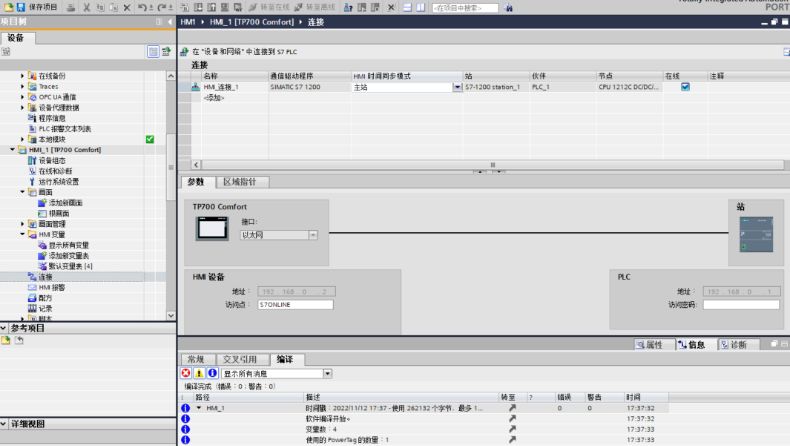Click the TP700 Comfort device thumbnail
This screenshot has width=790, height=446.
[212, 229]
